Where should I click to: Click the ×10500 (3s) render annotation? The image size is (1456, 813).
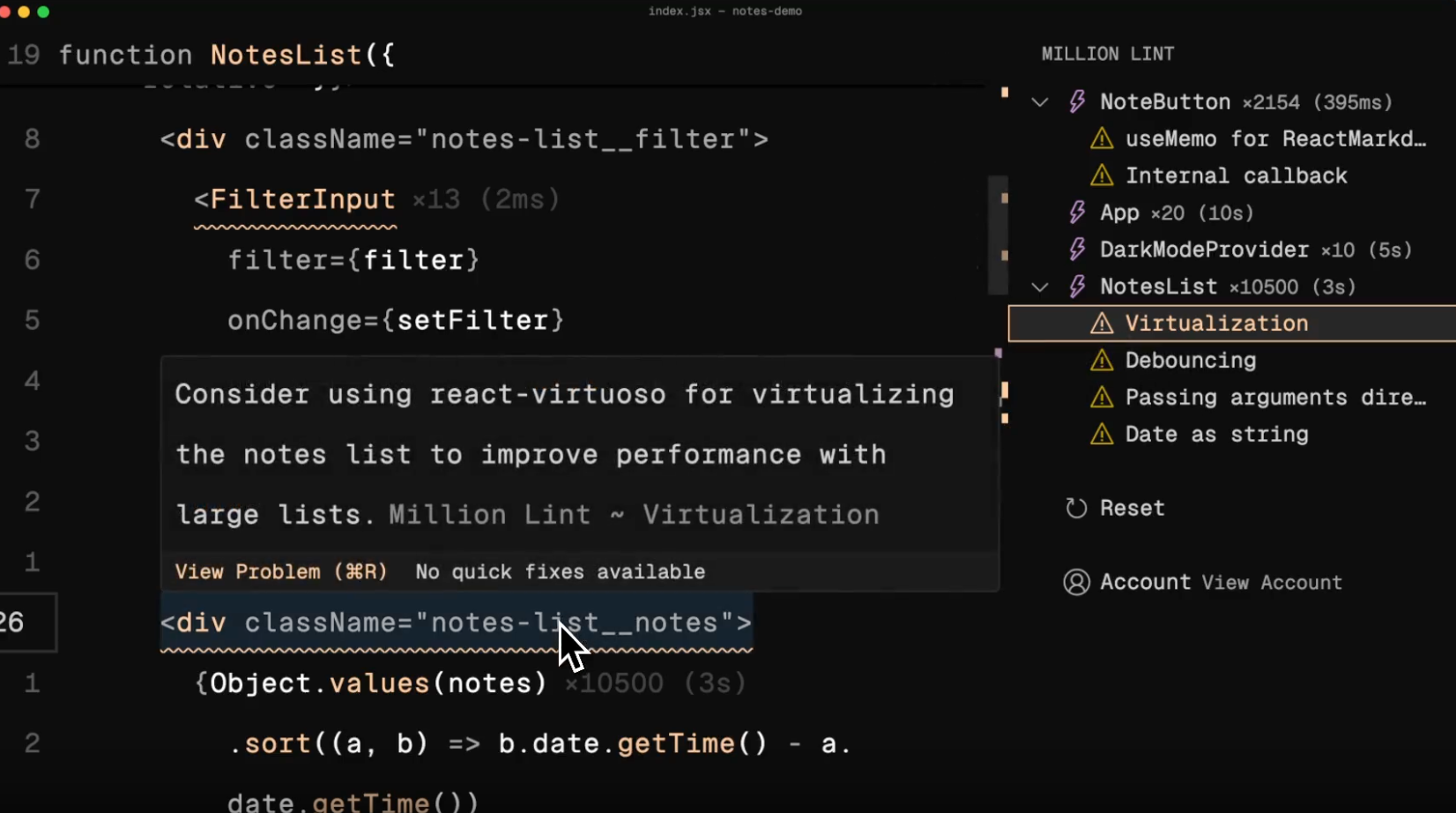click(655, 683)
